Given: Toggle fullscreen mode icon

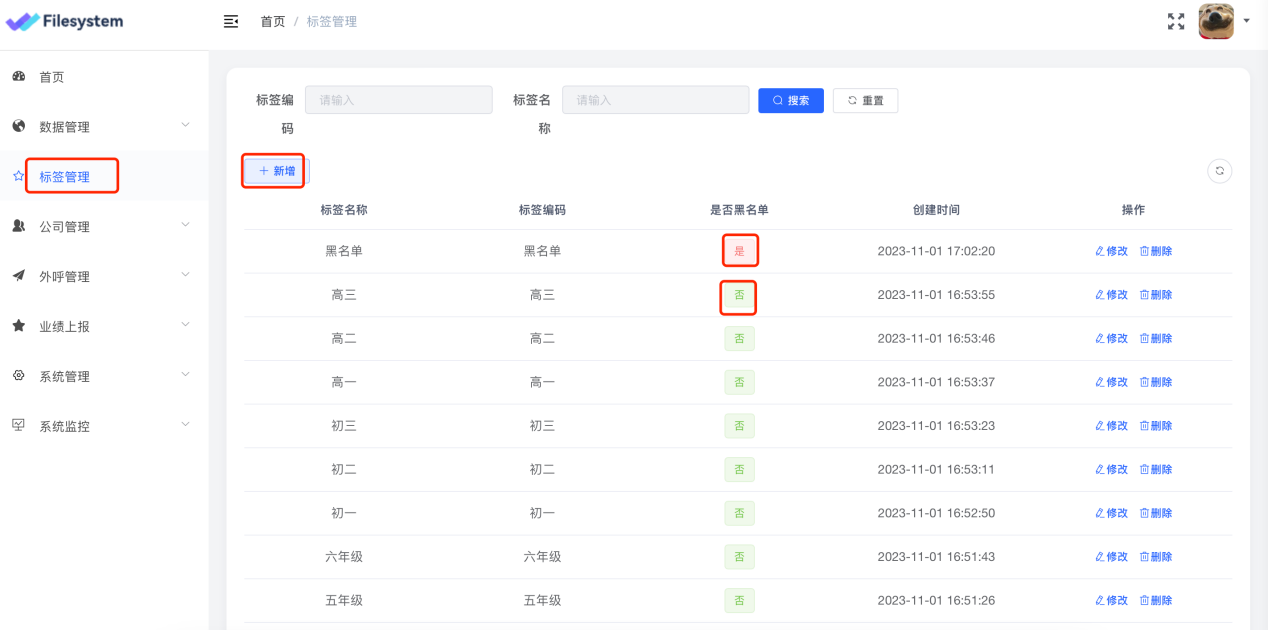Looking at the screenshot, I should click(1176, 21).
